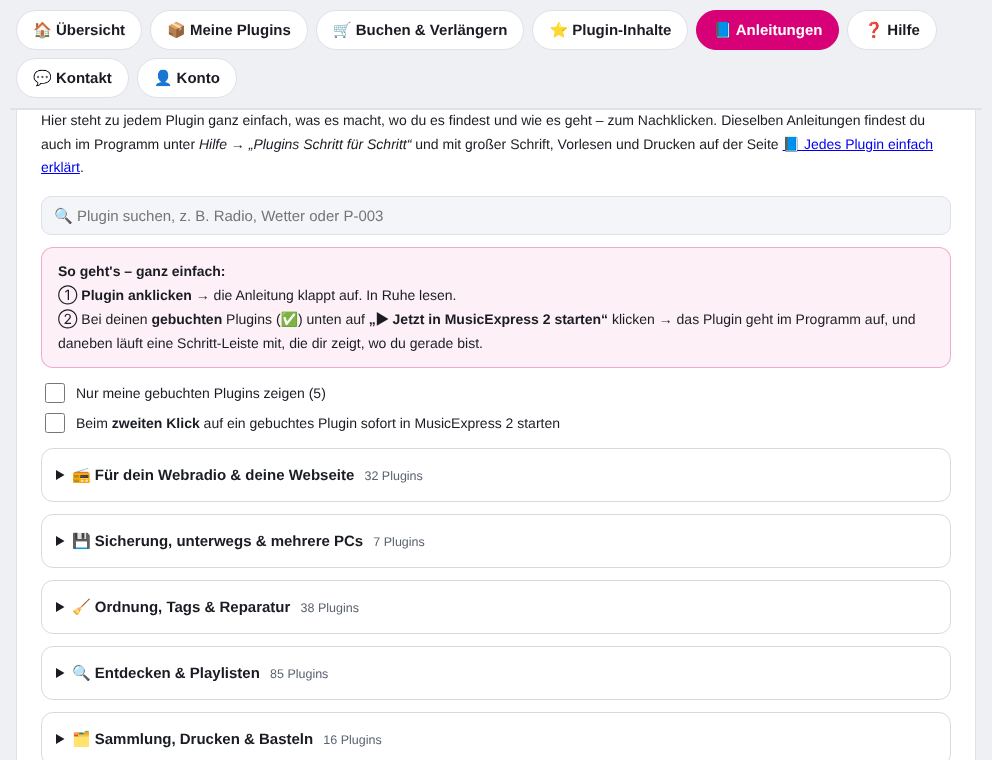The height and width of the screenshot is (760, 992).
Task: Click the 'Plugin suchen' search field
Action: pos(495,216)
